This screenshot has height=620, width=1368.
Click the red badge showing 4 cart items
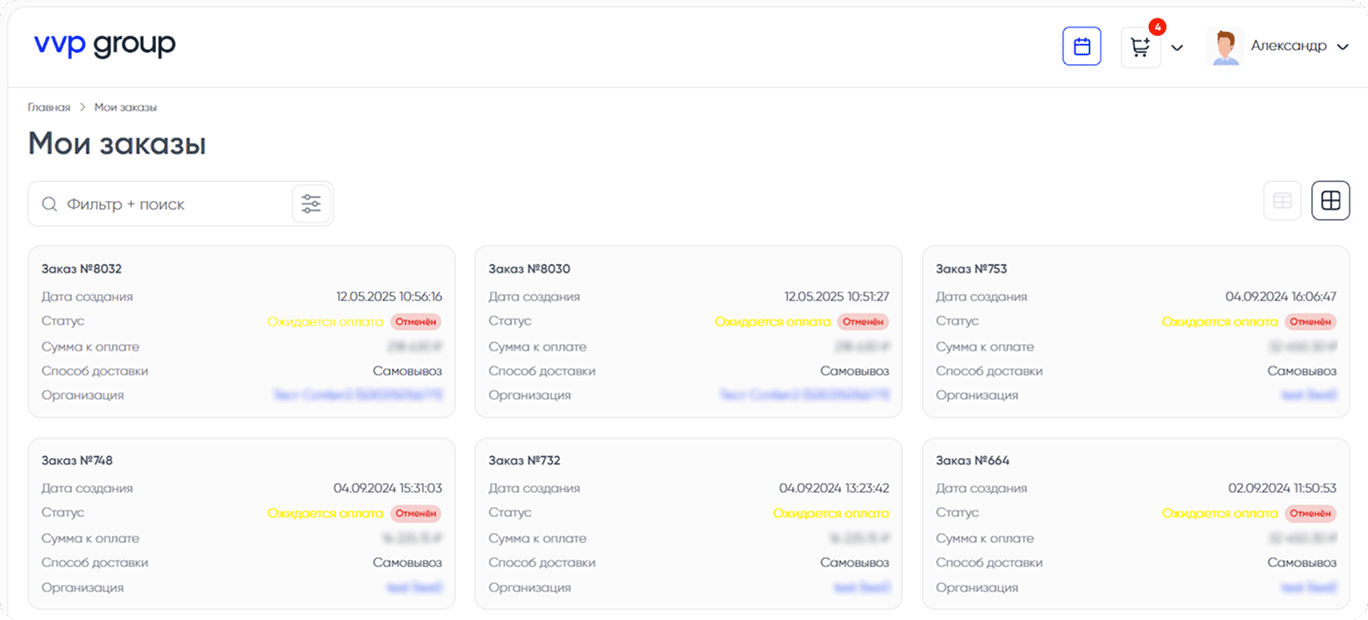click(x=1157, y=27)
